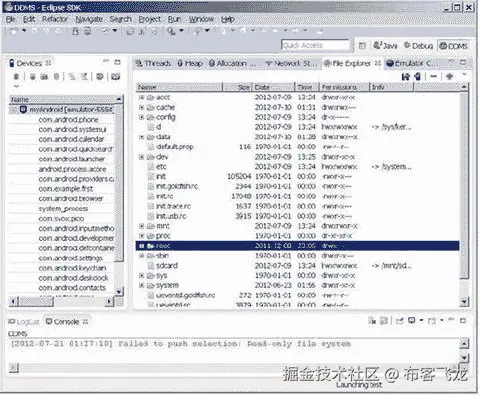Switch to the LogCat tab
The width and height of the screenshot is (480, 395).
[24, 322]
